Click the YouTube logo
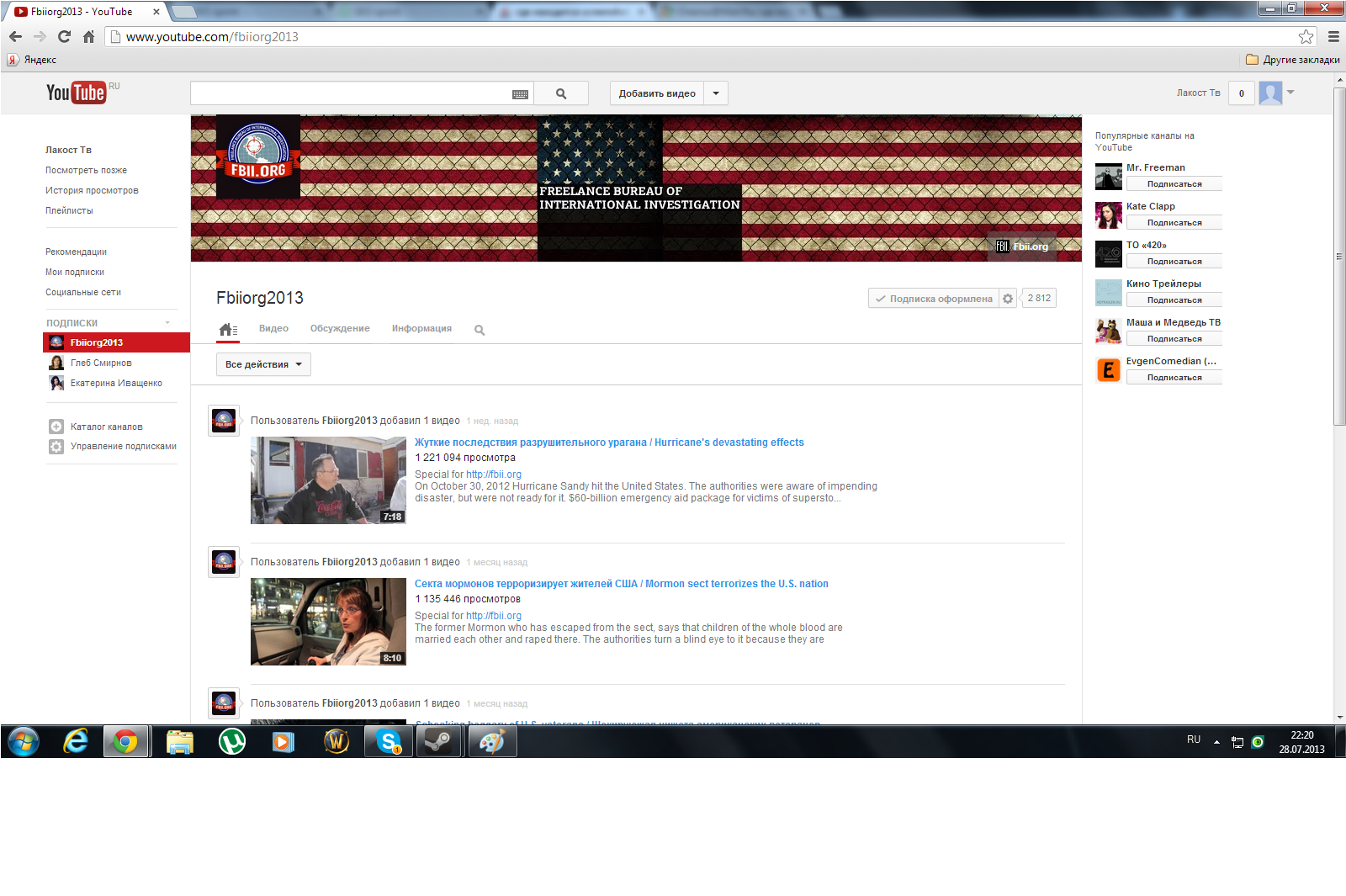1346x896 pixels. pos(77,93)
